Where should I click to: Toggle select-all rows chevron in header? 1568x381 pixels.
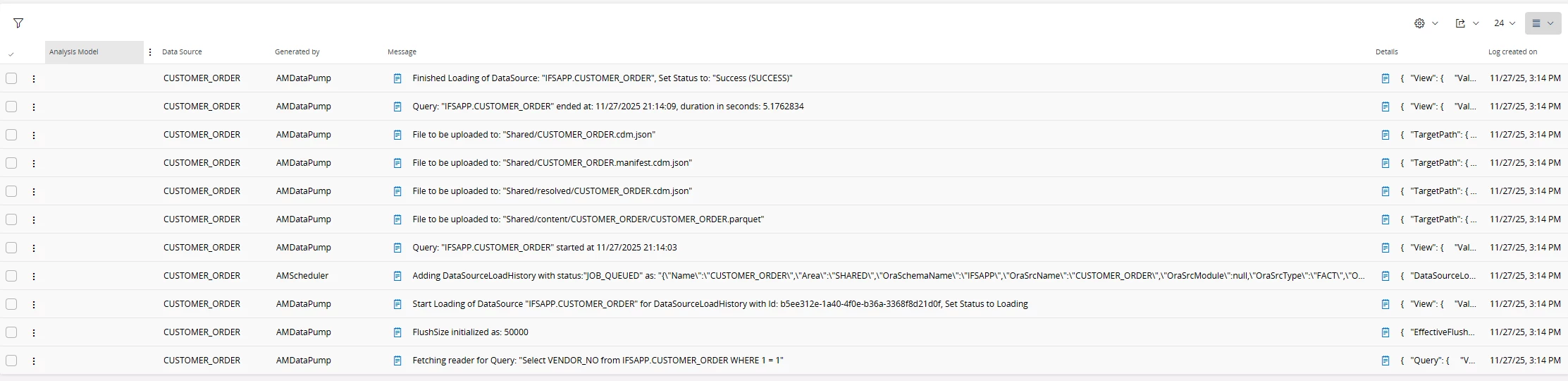coord(11,54)
